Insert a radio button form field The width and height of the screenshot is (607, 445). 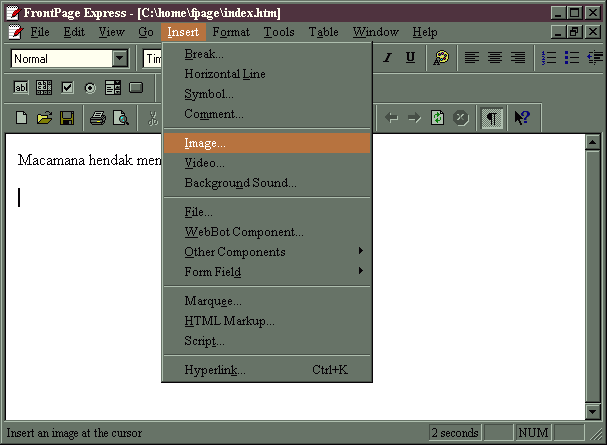90,88
